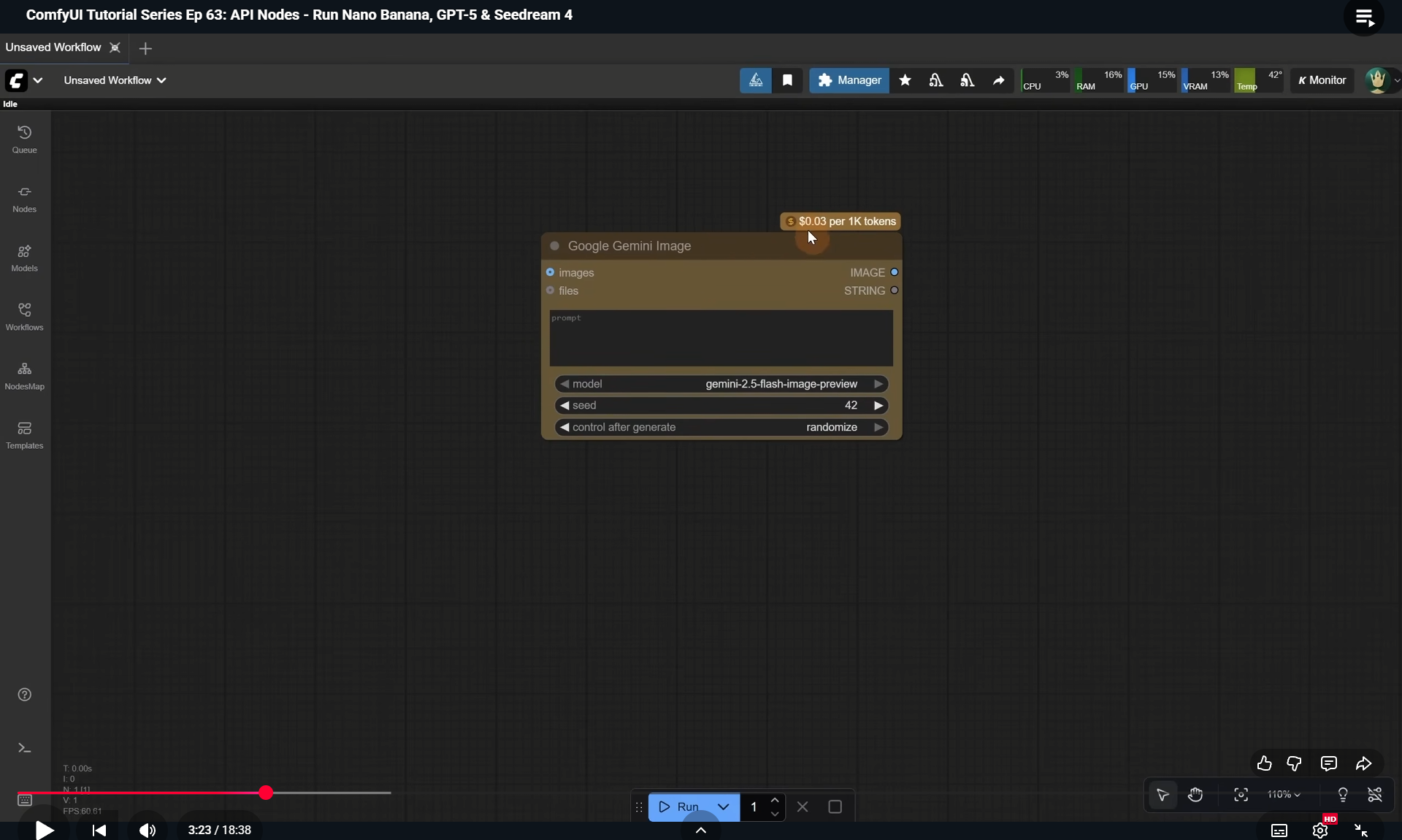Viewport: 1402px width, 840px height.
Task: Select the hand pan mode tool
Action: [1195, 795]
